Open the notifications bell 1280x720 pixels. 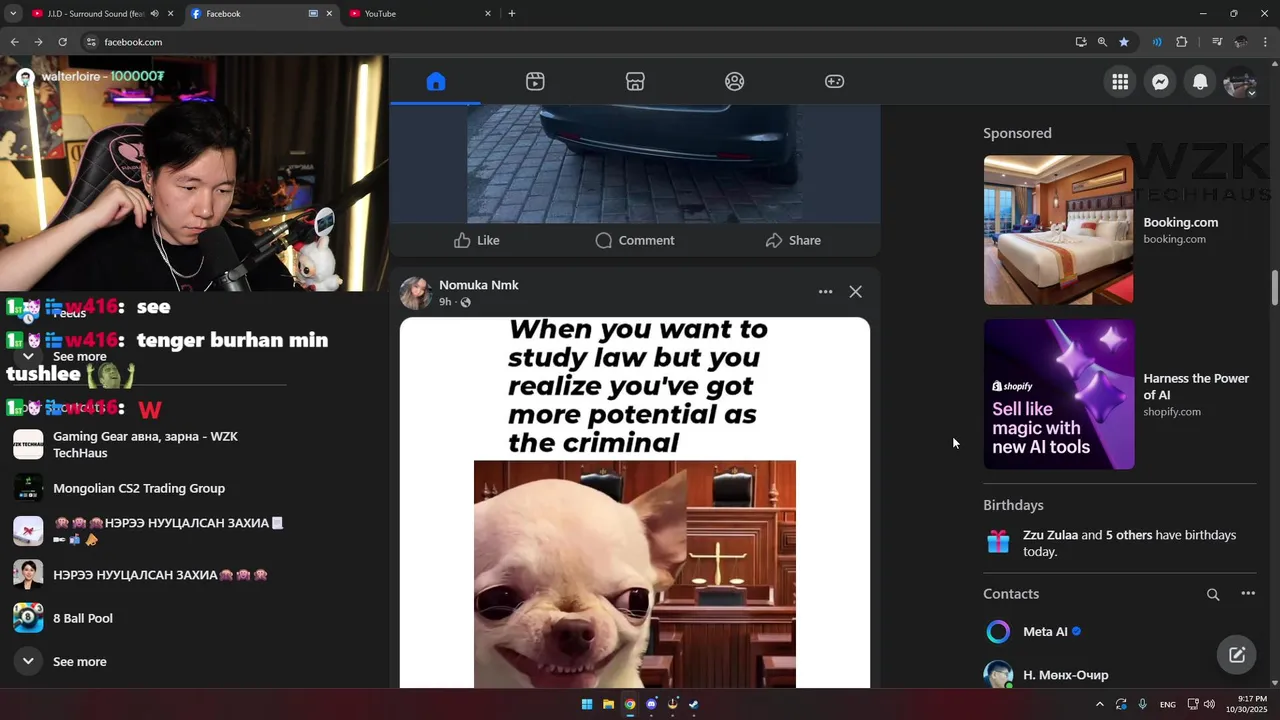[x=1200, y=82]
